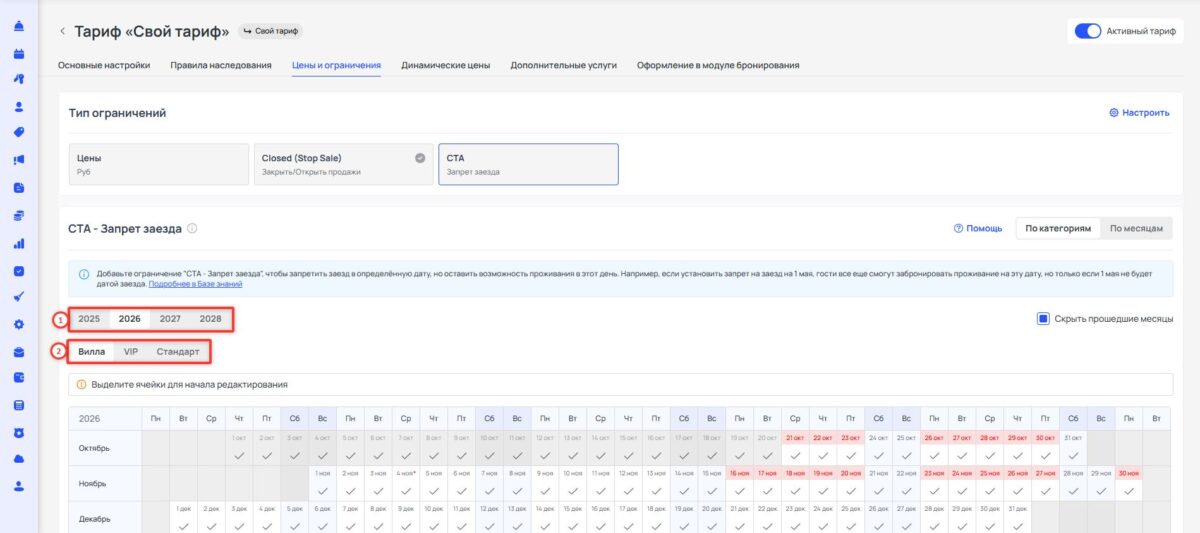Toggle the 'Активный тариф' switch
The height and width of the screenshot is (533, 1200).
(1088, 31)
